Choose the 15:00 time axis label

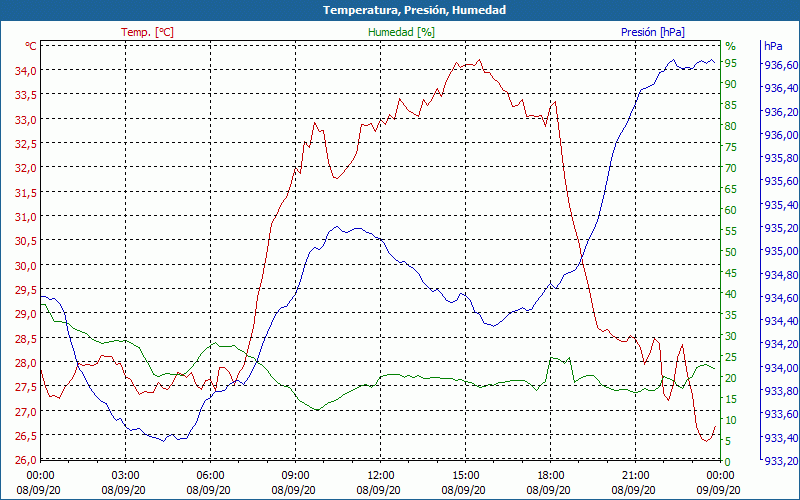pos(465,476)
